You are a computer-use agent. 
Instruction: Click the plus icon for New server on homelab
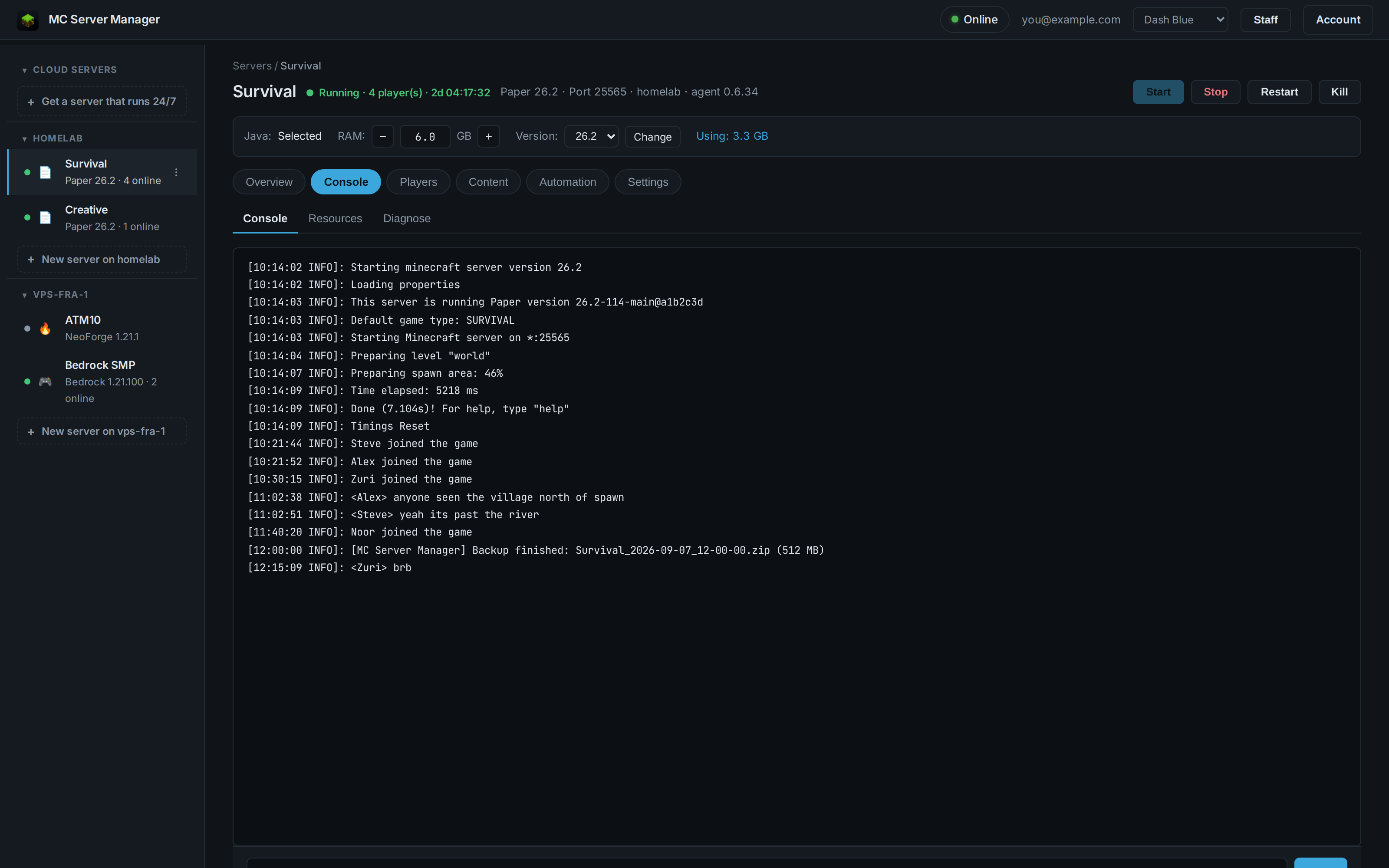(x=31, y=260)
